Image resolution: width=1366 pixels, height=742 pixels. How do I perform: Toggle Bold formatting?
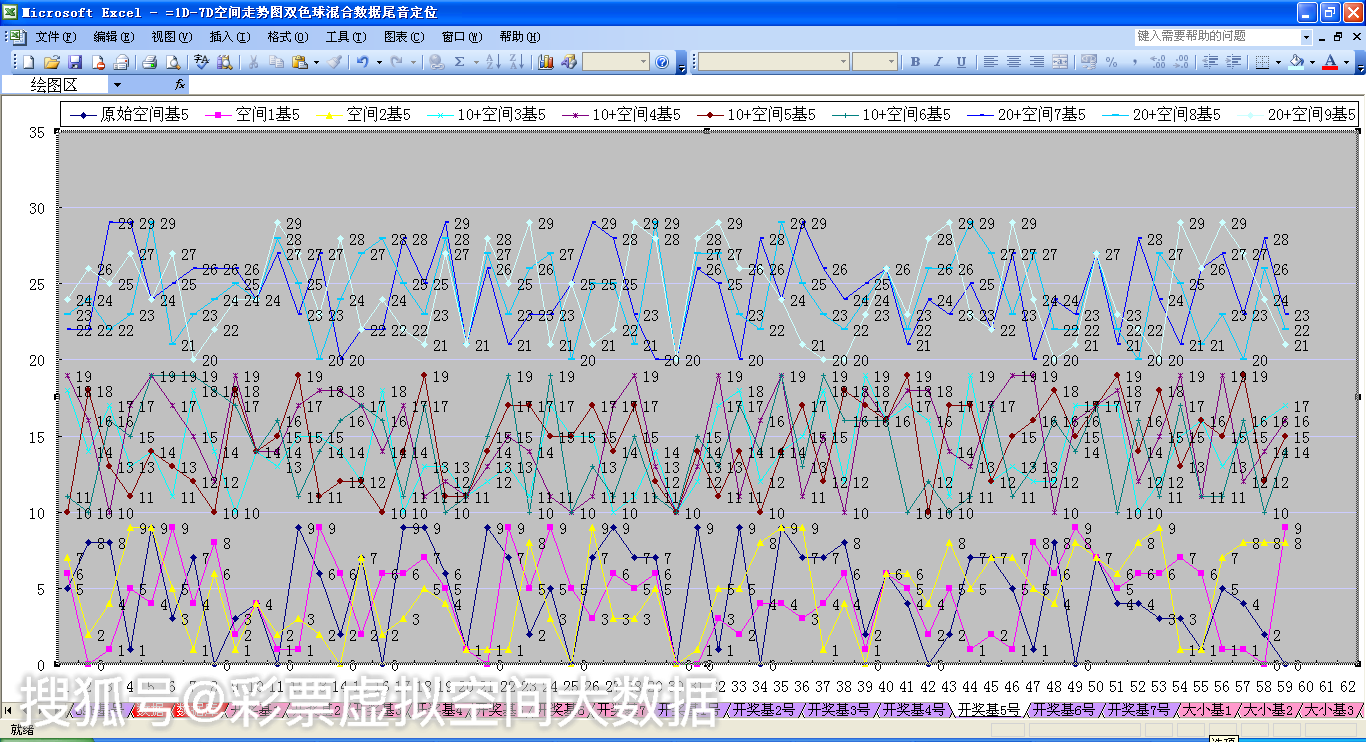[915, 62]
